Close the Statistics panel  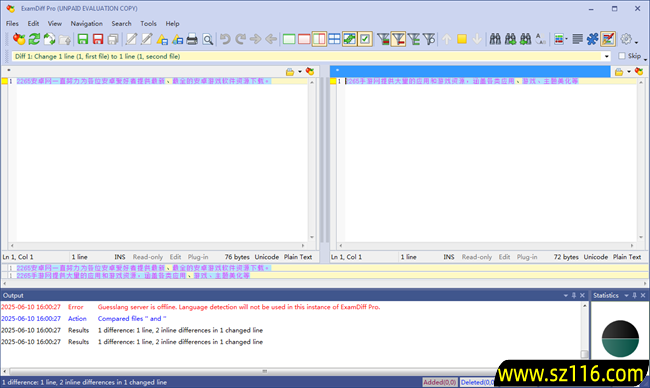pyautogui.click(x=643, y=296)
